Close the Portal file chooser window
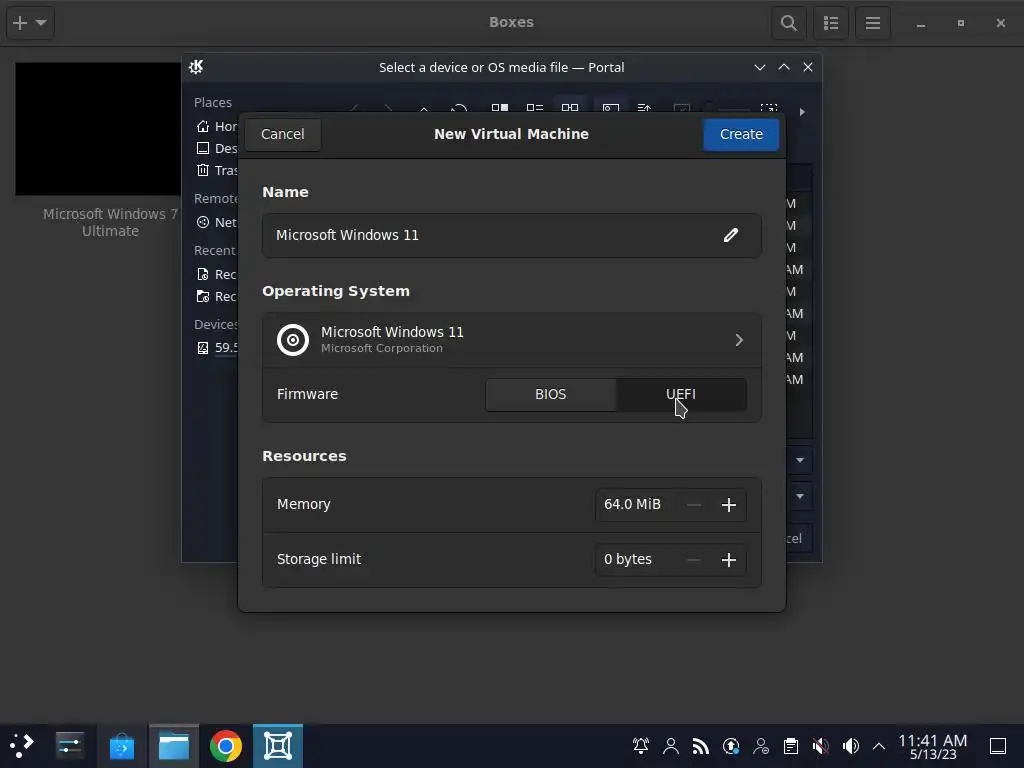Image resolution: width=1024 pixels, height=768 pixels. point(808,67)
